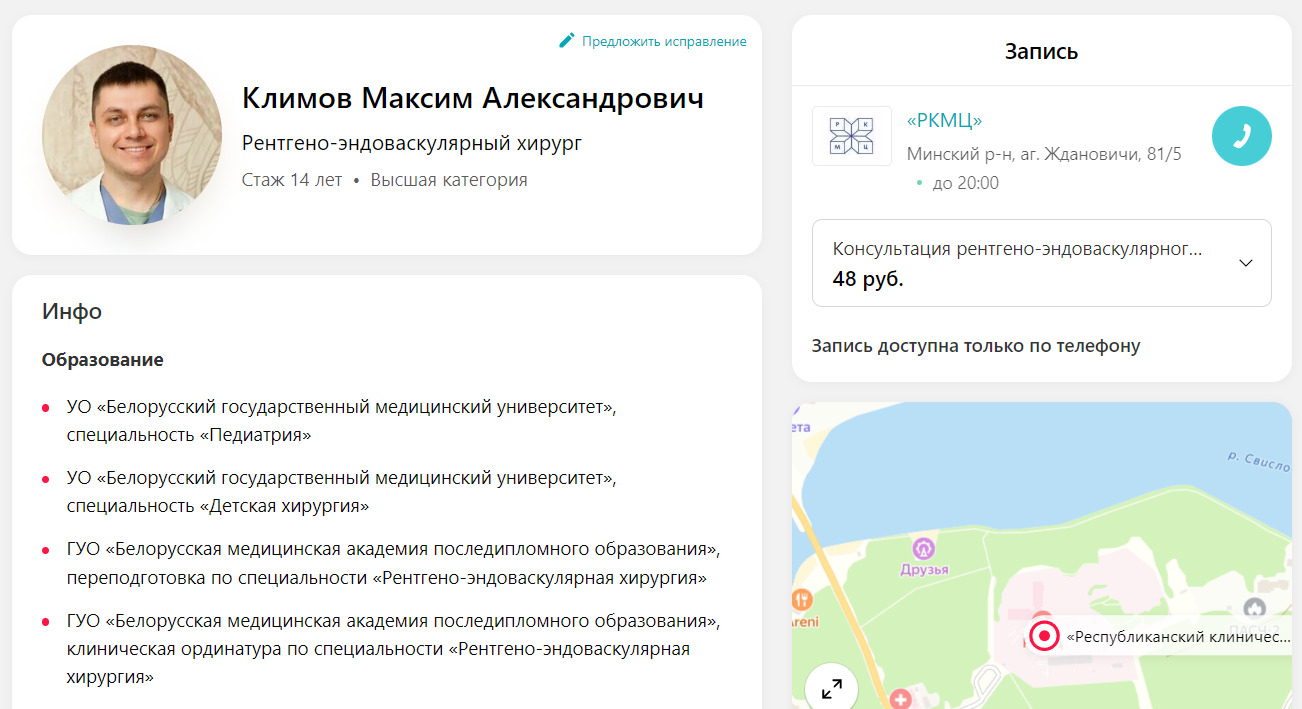Open the consultation price dropdown chevron
The width and height of the screenshot is (1302, 709).
coord(1245,263)
